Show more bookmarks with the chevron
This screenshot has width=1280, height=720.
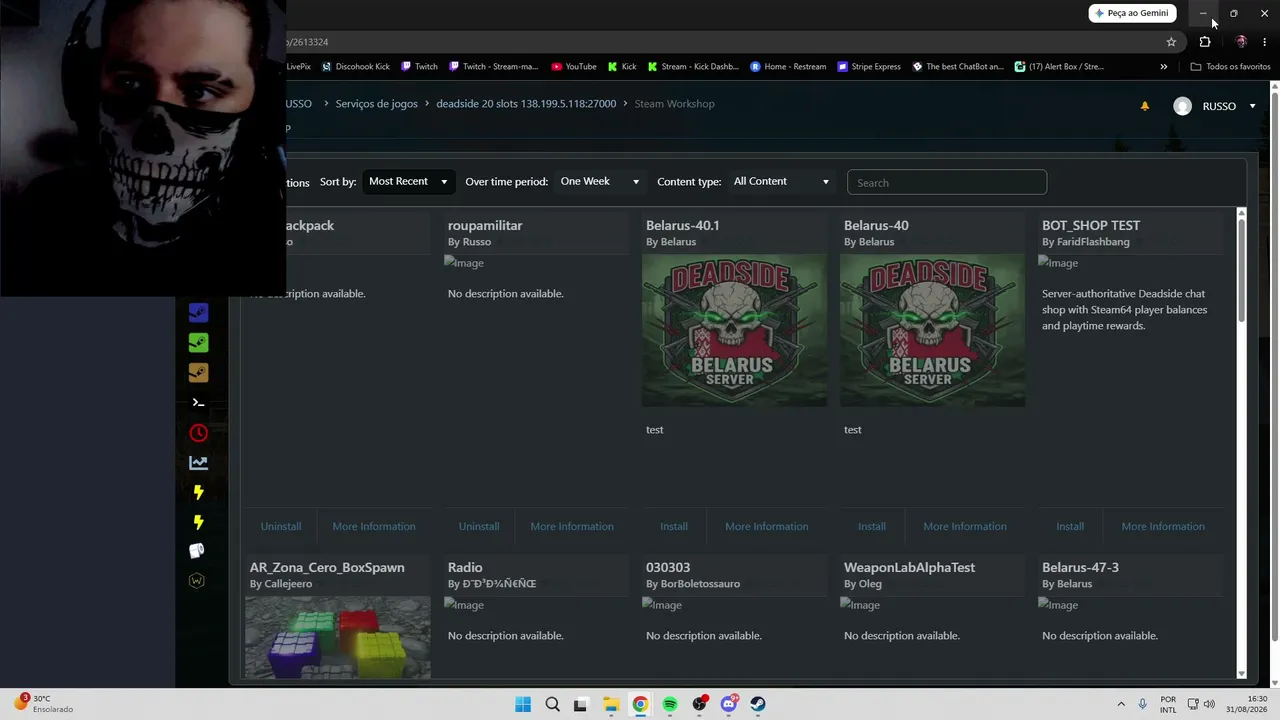click(1163, 67)
